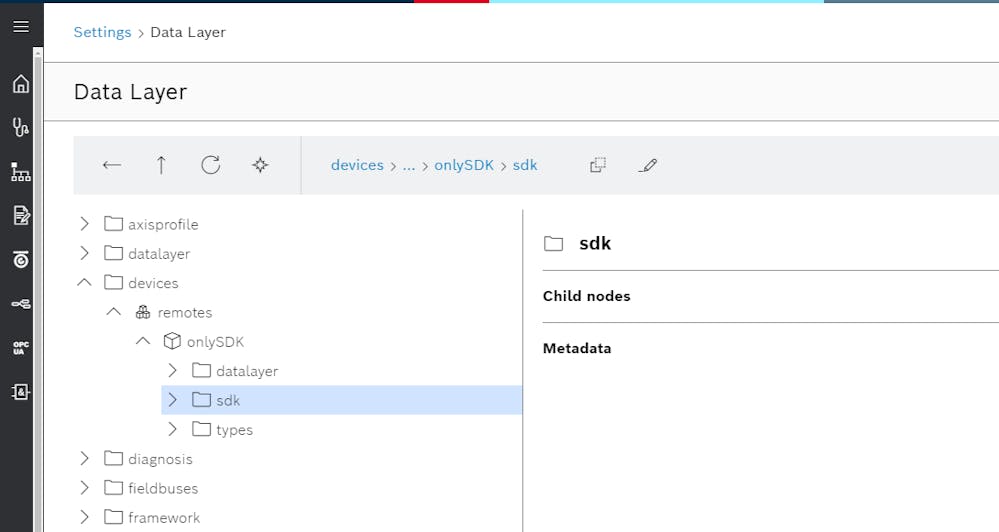The height and width of the screenshot is (532, 999).
Task: Open the hamburger navigation menu
Action: 21,26
